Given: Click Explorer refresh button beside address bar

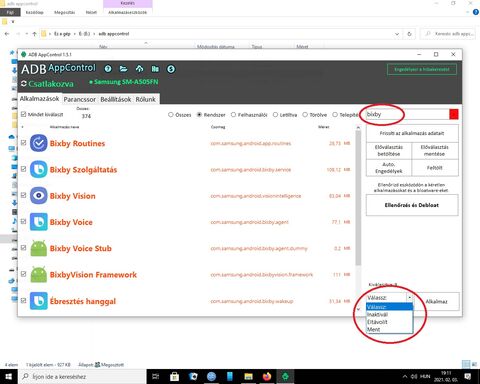Looking at the screenshot, I should point(409,34).
